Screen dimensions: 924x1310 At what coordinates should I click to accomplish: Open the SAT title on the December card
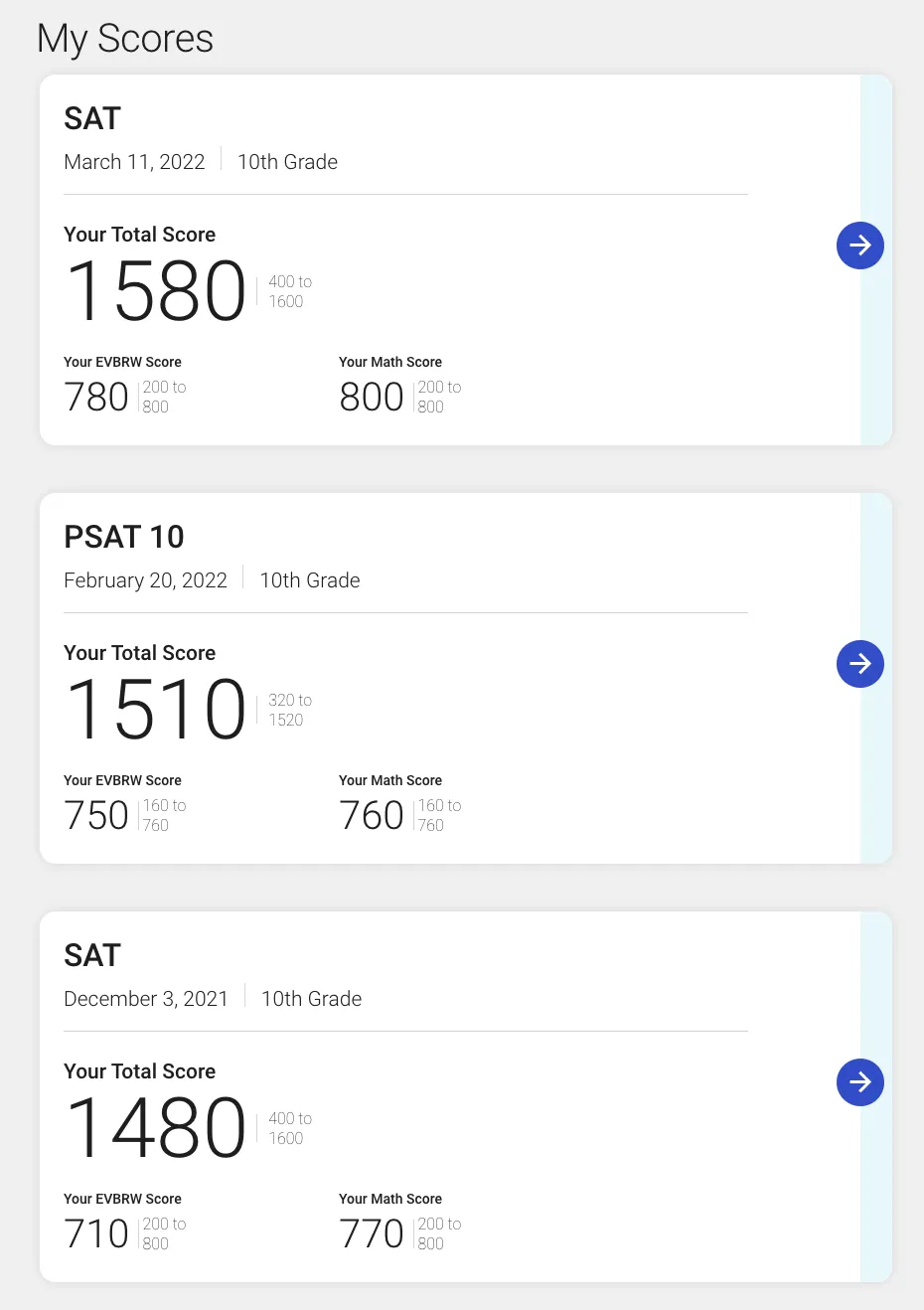click(x=92, y=955)
